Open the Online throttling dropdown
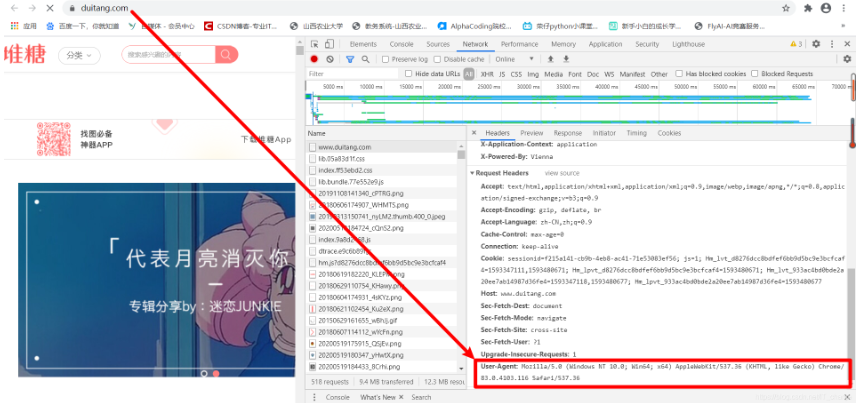Image resolution: width=856 pixels, height=403 pixels. coord(514,59)
